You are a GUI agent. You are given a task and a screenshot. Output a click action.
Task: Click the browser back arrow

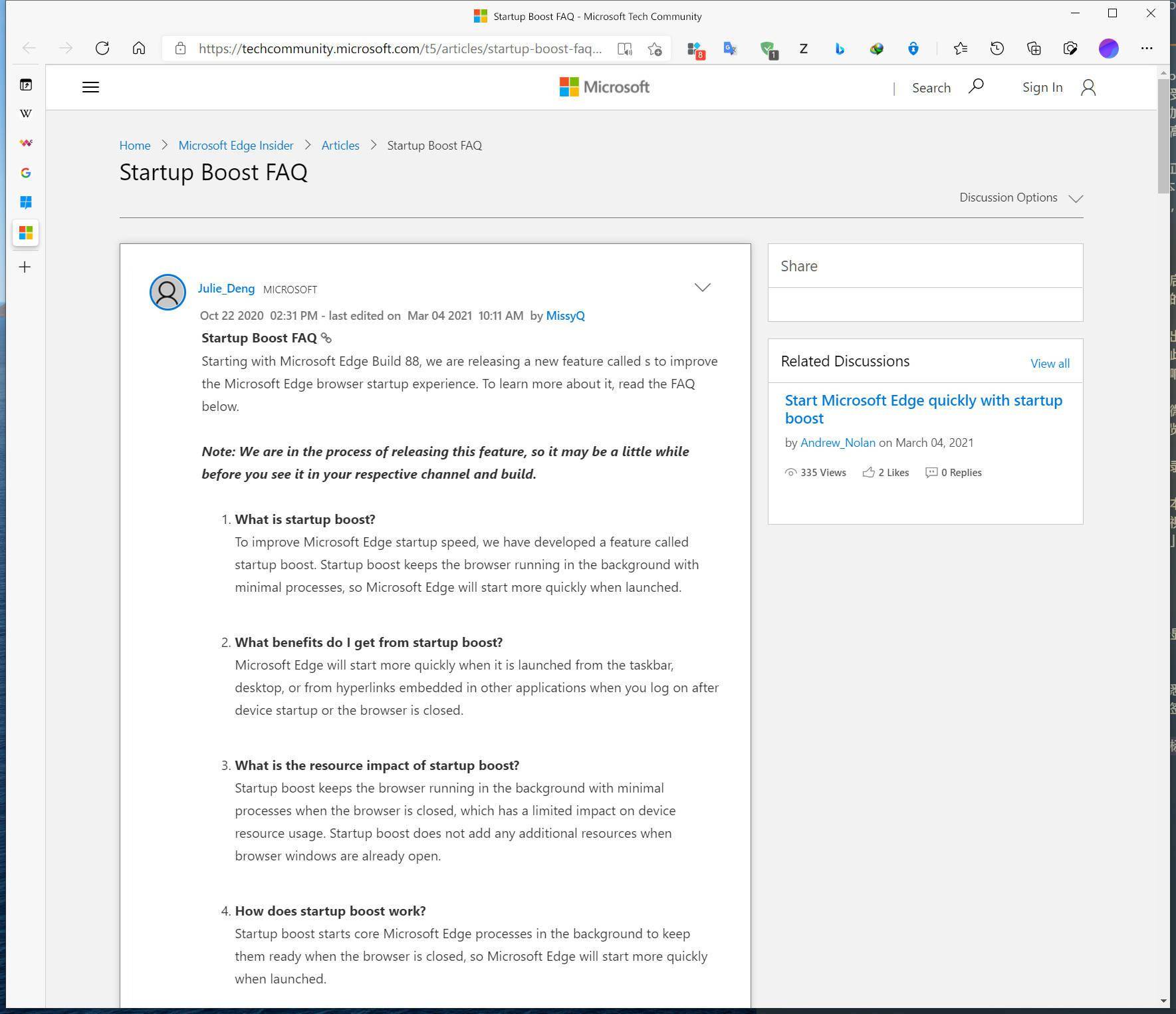[x=29, y=49]
